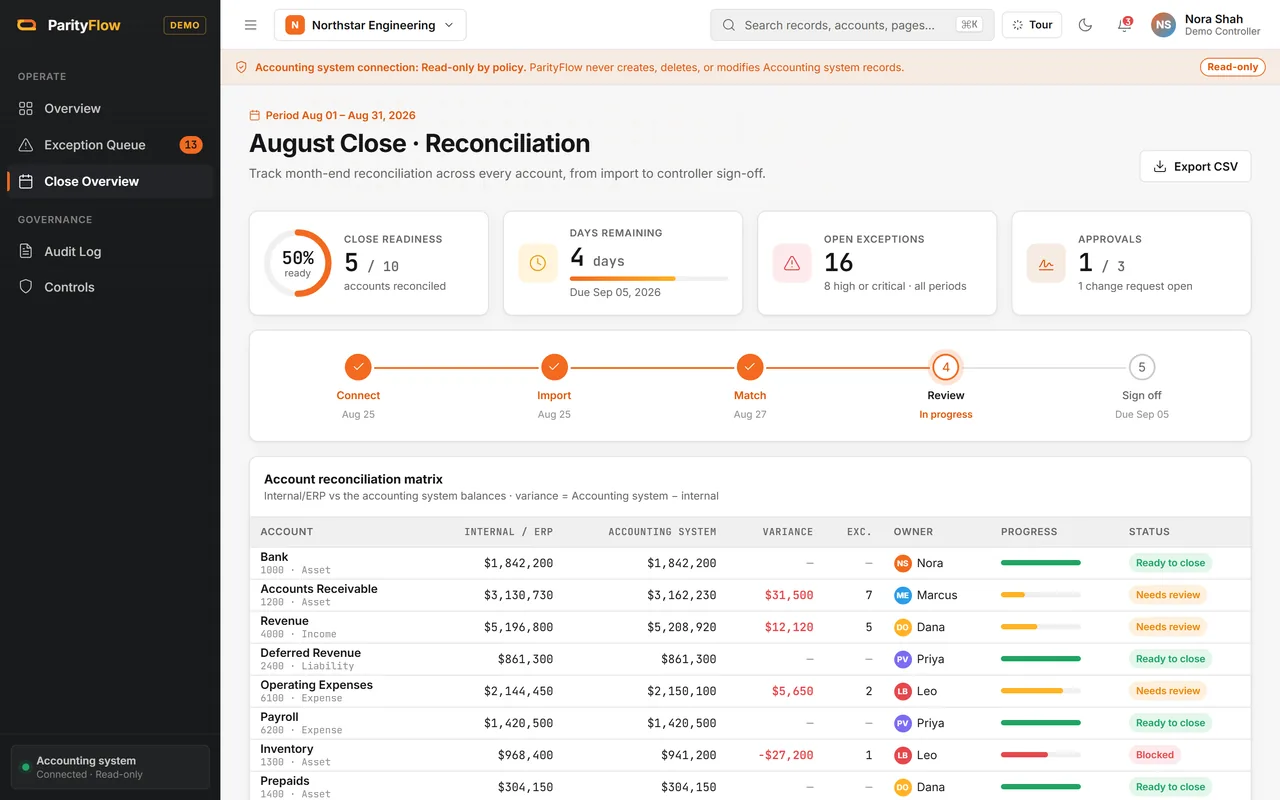
Task: Click Needs review status for Revenue
Action: tap(1168, 627)
